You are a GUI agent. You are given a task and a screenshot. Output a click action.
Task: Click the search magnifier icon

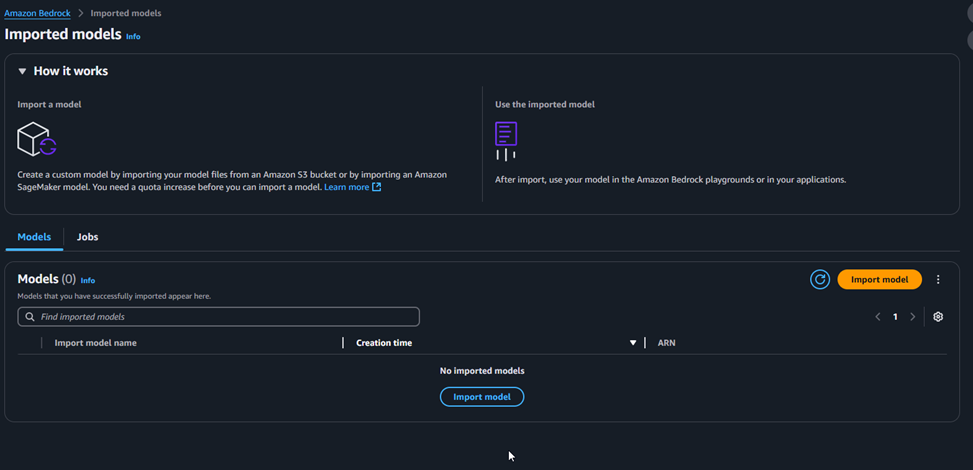[30, 317]
